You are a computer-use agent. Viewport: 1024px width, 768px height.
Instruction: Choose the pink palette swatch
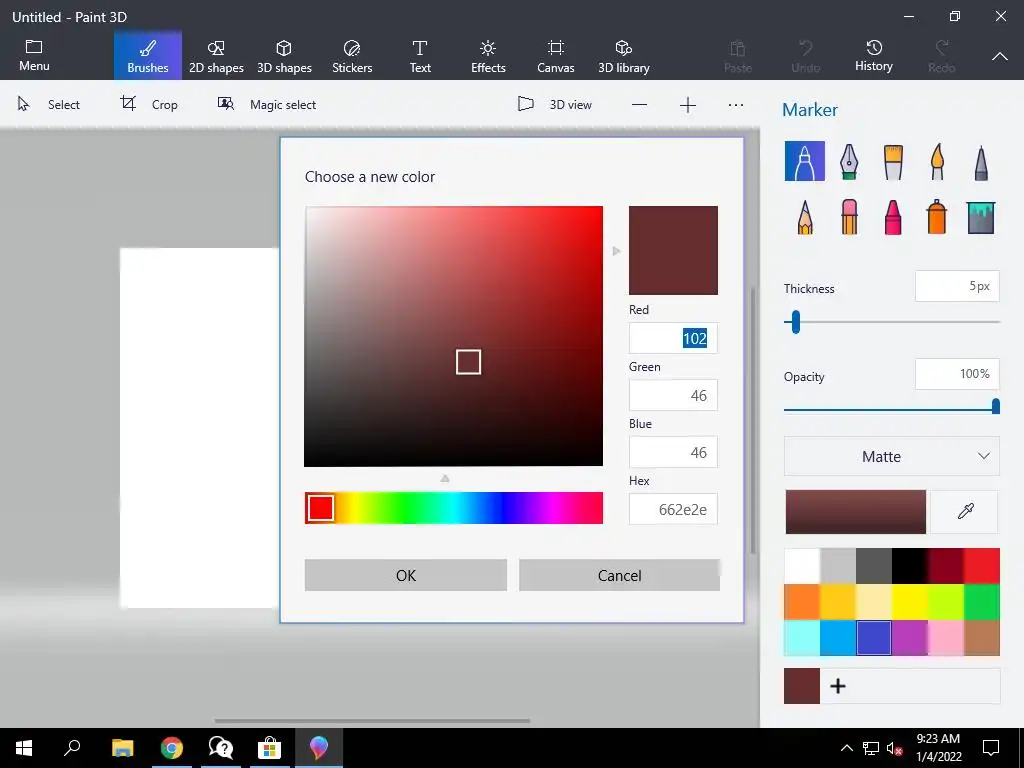click(x=946, y=638)
